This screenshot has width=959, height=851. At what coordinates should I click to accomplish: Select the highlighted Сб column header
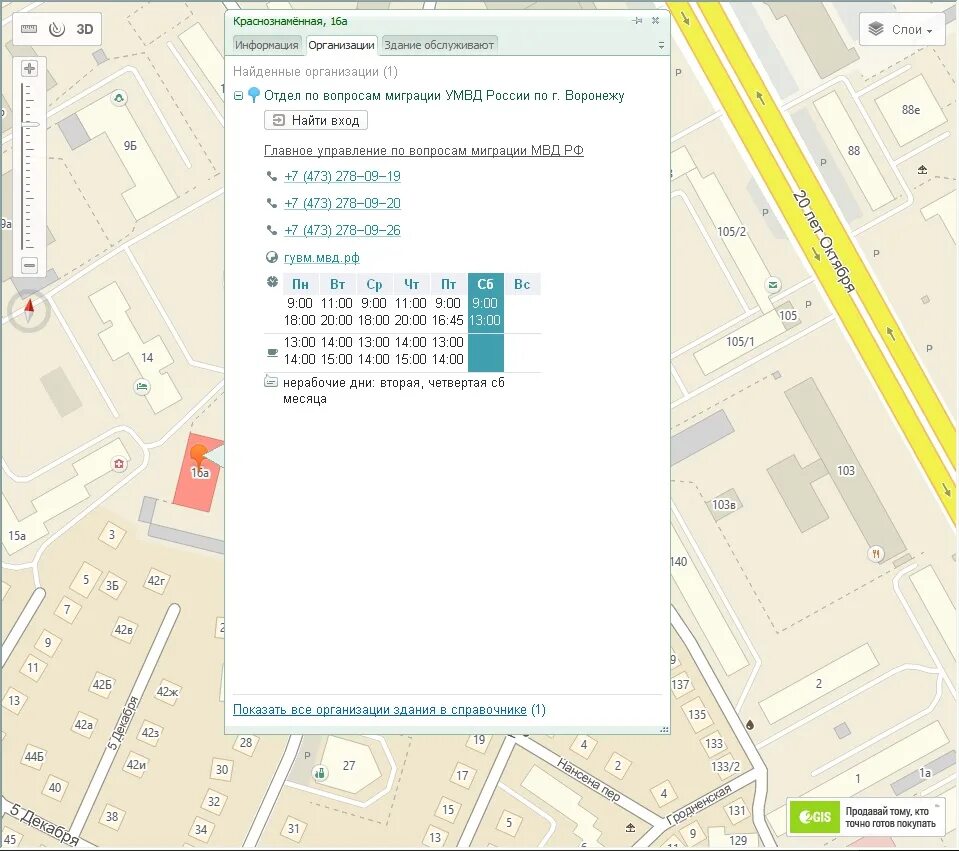click(x=486, y=284)
